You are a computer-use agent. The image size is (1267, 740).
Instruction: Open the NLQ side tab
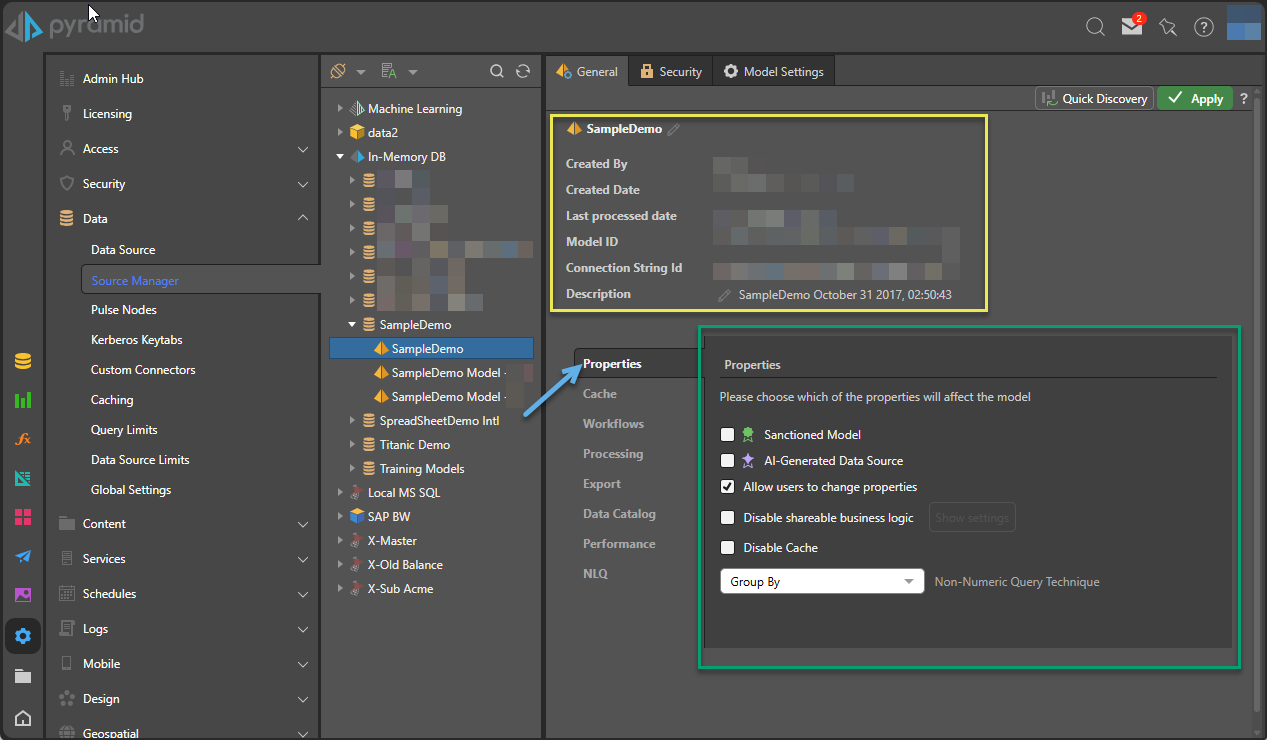click(595, 574)
